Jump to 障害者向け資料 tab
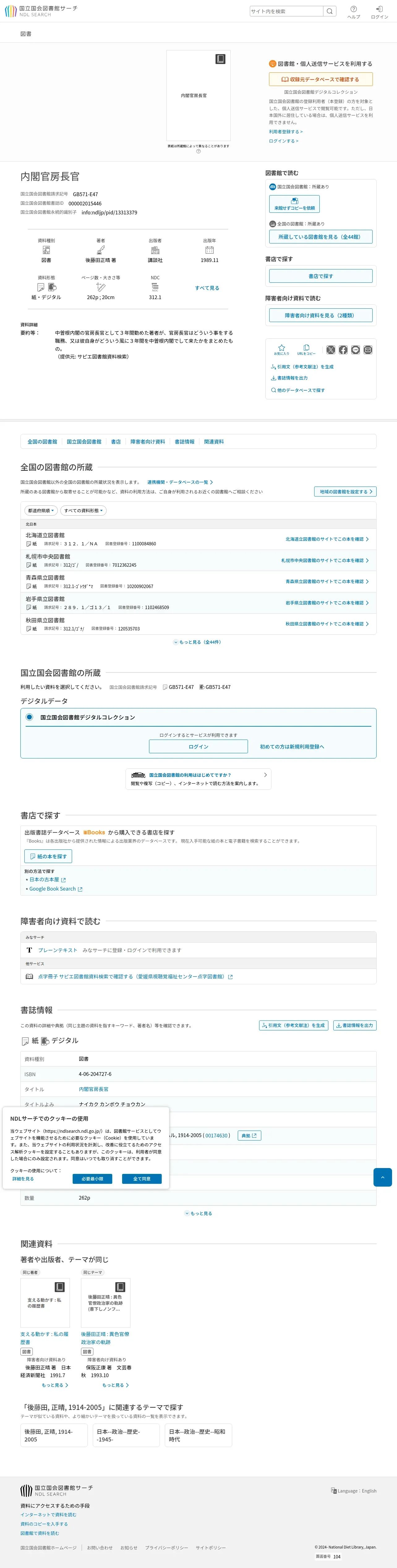 click(148, 441)
